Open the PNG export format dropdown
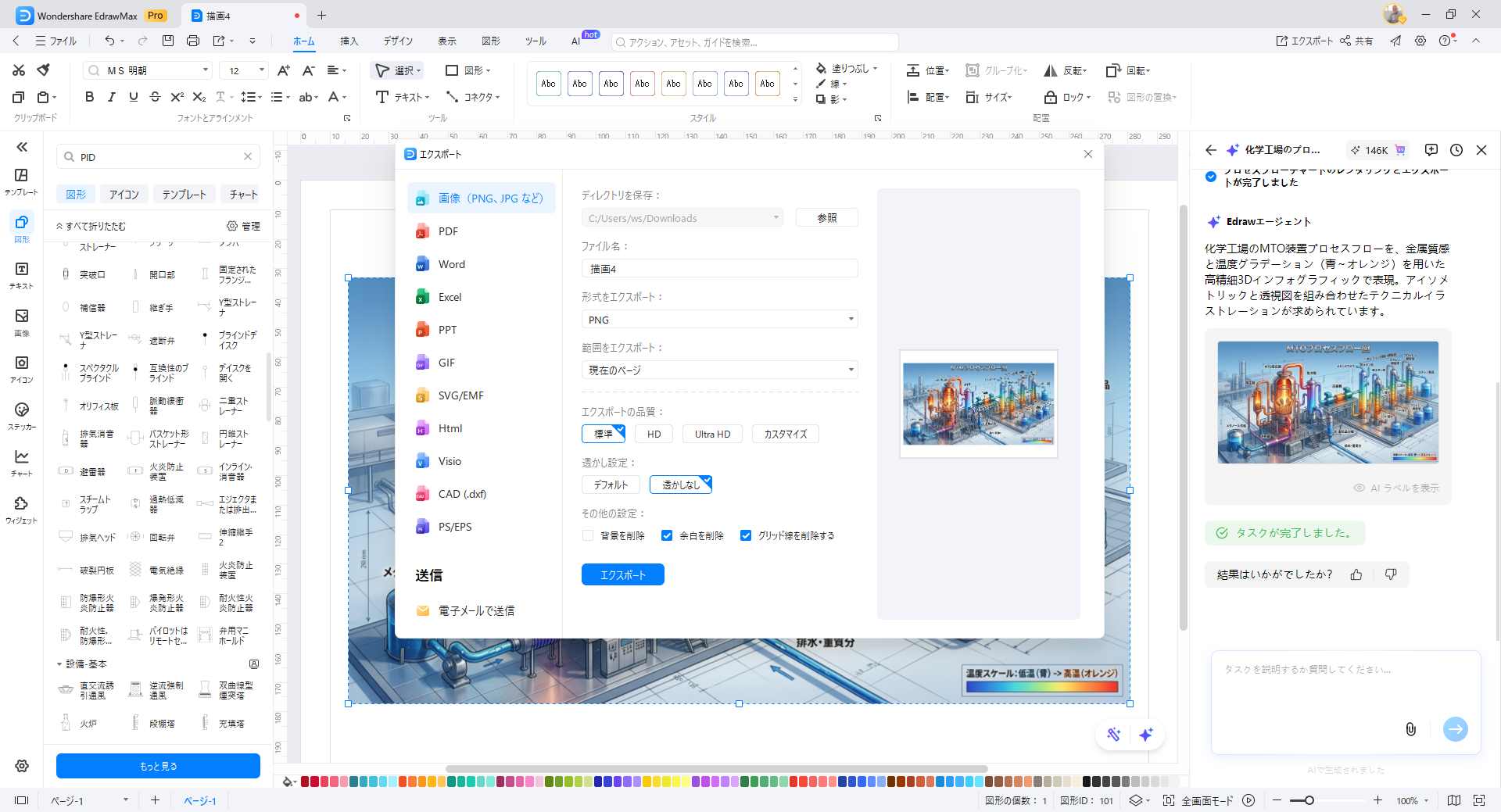The height and width of the screenshot is (812, 1501). (851, 319)
